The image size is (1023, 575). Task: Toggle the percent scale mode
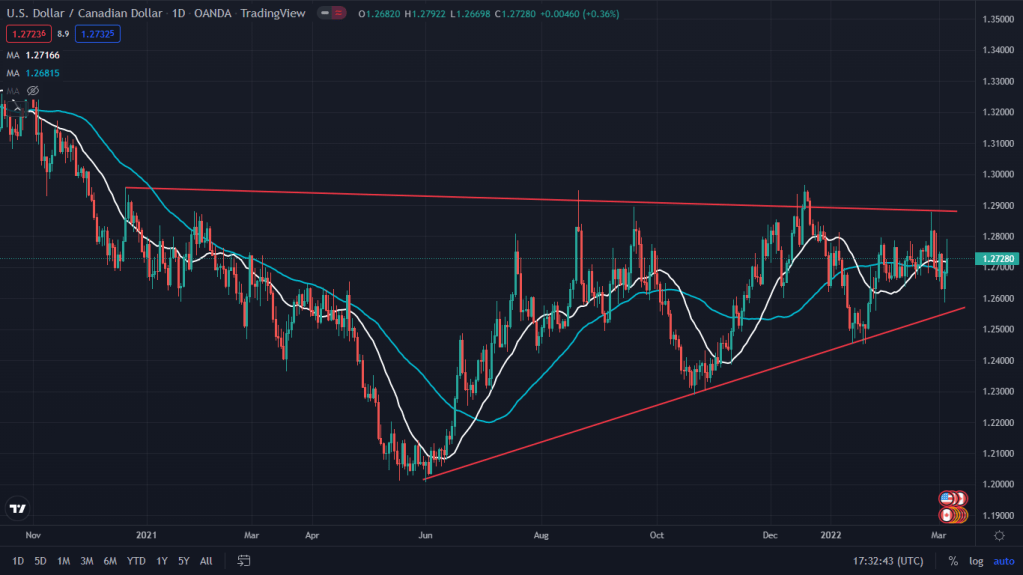click(x=953, y=561)
